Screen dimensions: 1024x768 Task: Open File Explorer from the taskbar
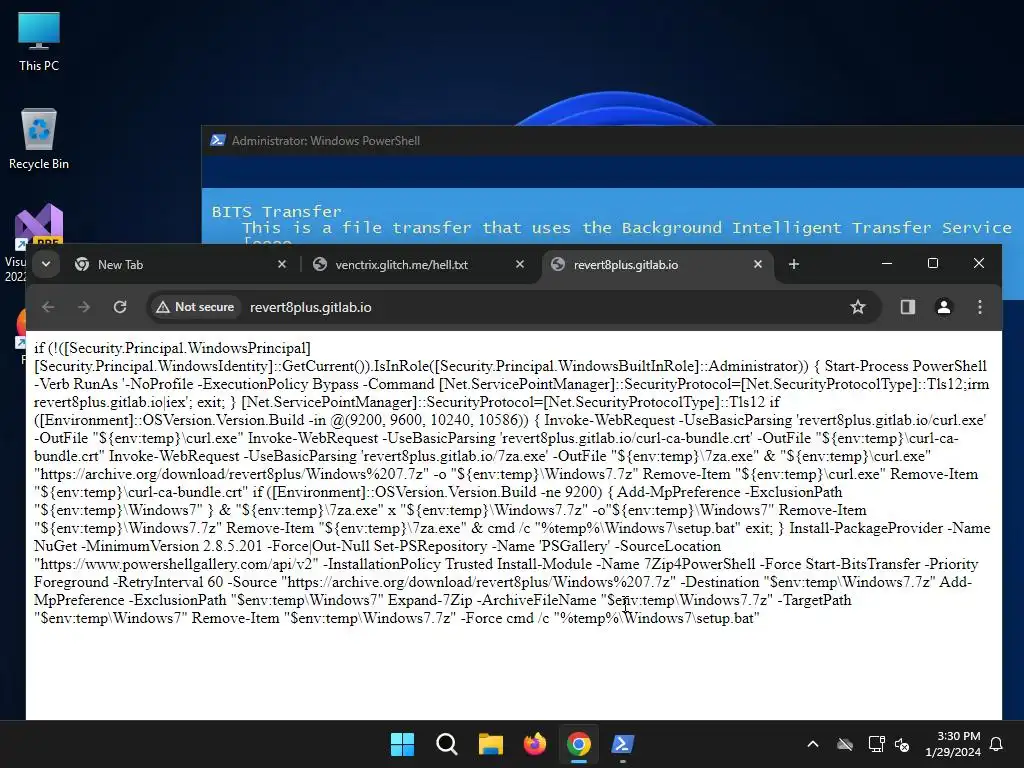[x=490, y=744]
